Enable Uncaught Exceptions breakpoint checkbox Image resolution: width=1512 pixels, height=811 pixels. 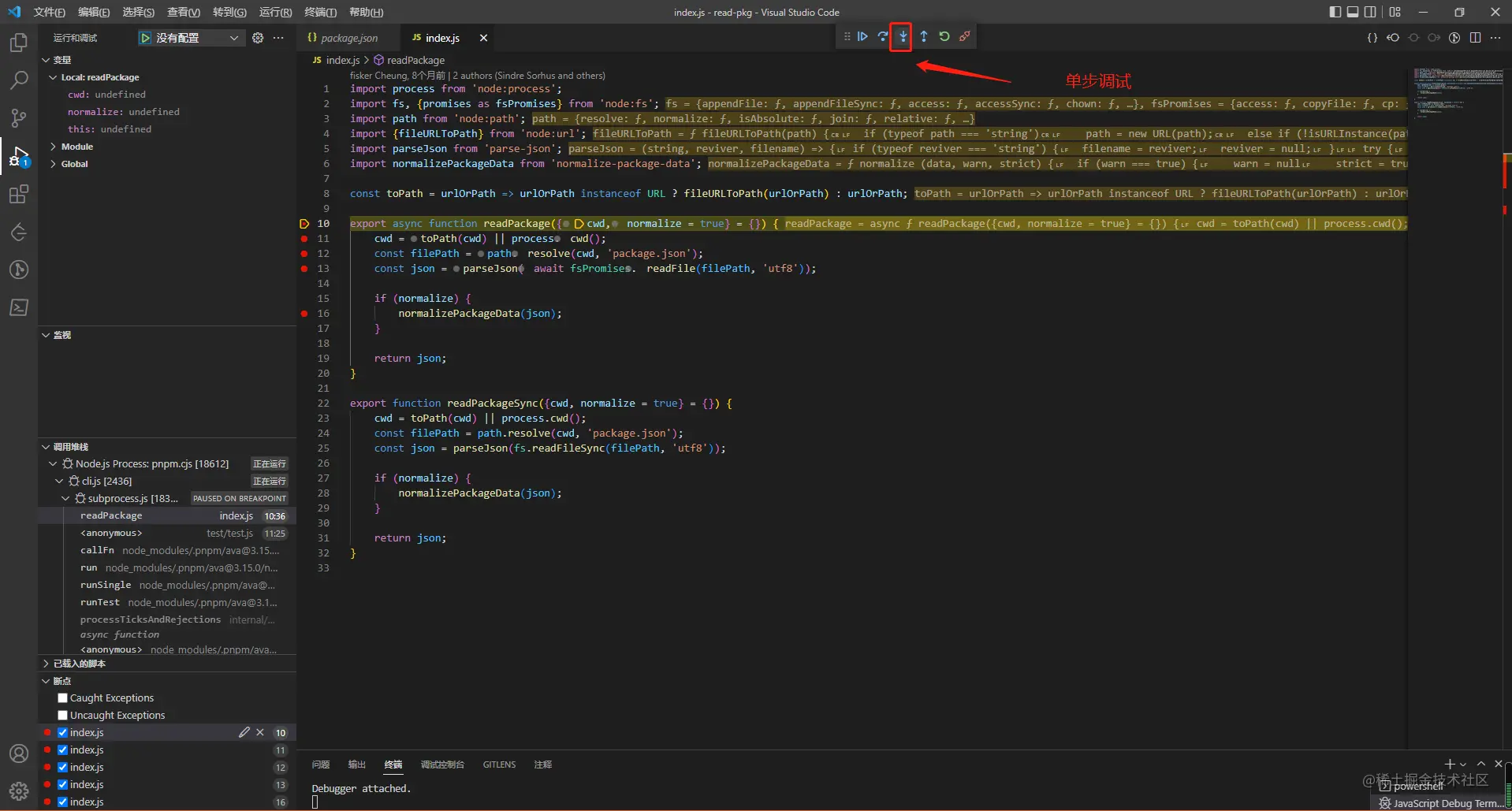point(63,716)
